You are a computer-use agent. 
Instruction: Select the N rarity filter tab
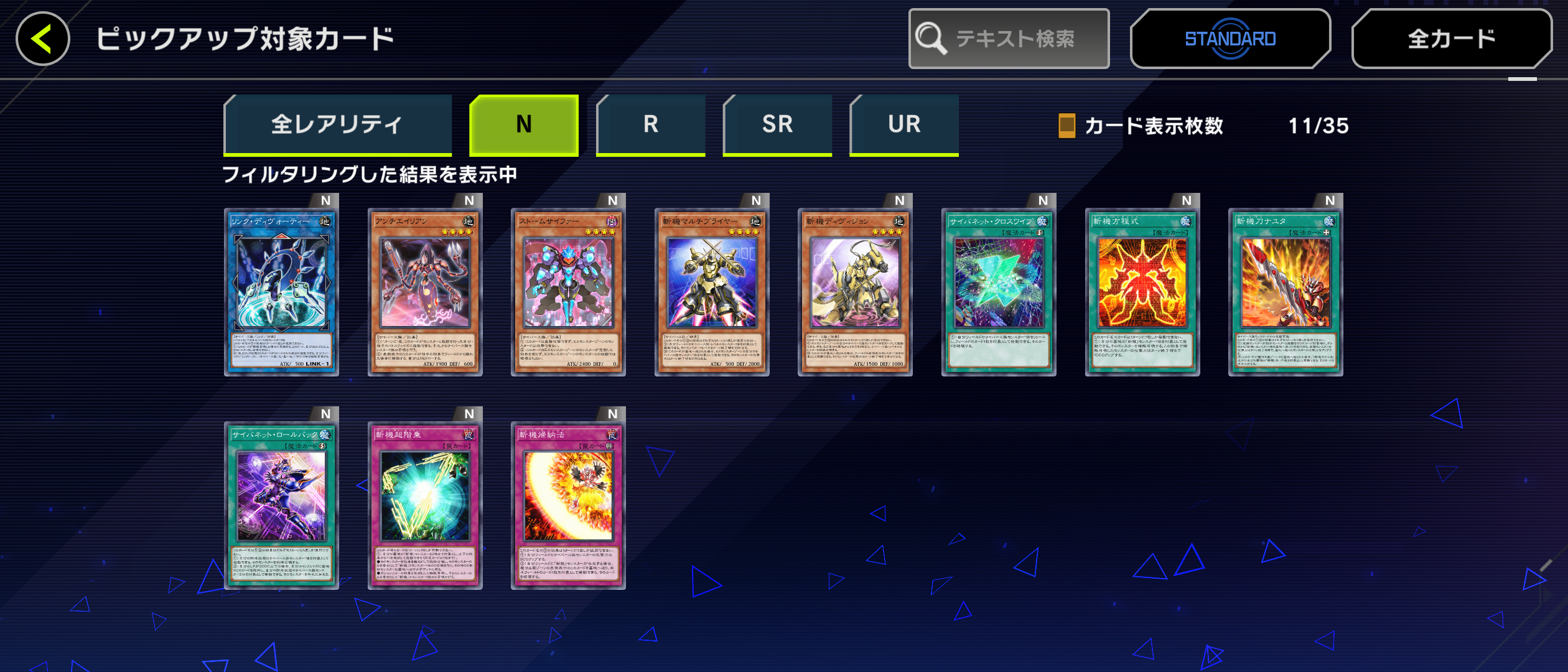524,124
